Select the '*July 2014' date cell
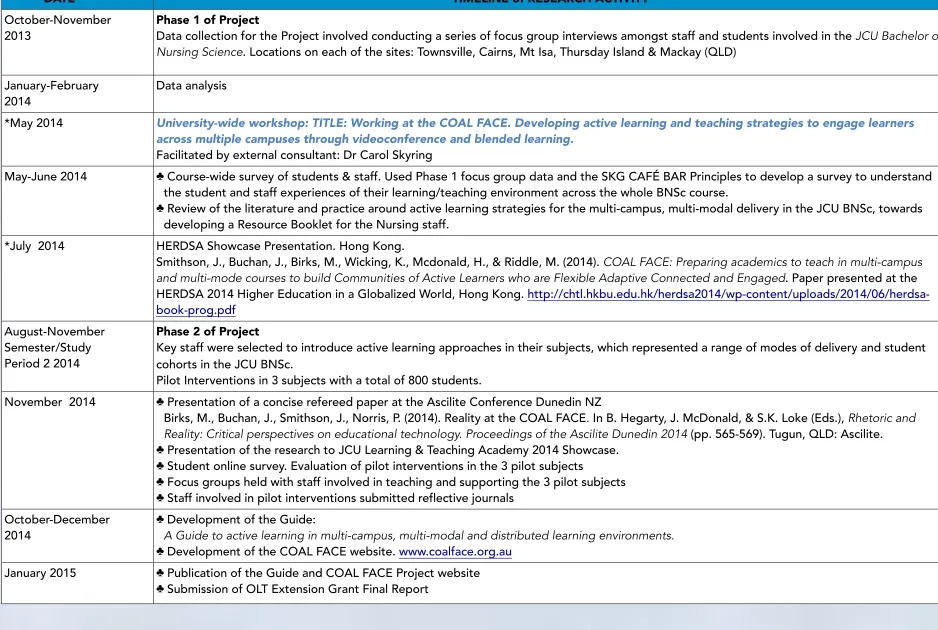The image size is (938, 630). coord(77,278)
